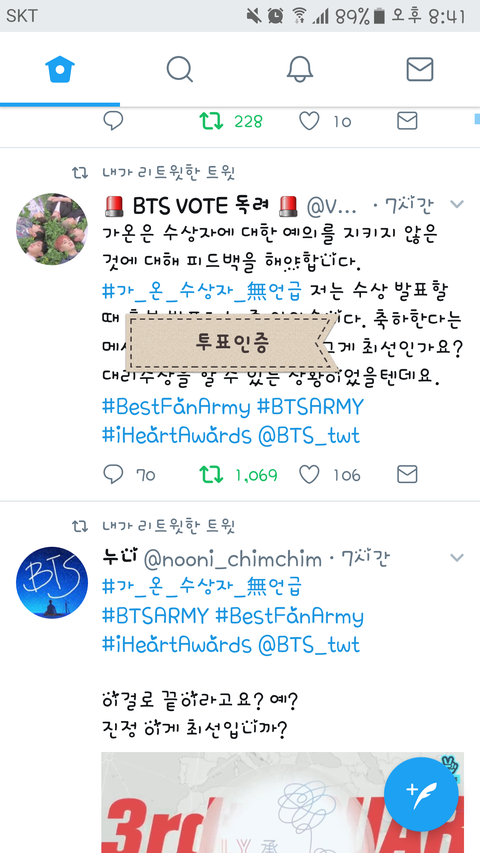Screen dimensions: 480x853
Task: Open the Notifications bell tab
Action: (300, 69)
